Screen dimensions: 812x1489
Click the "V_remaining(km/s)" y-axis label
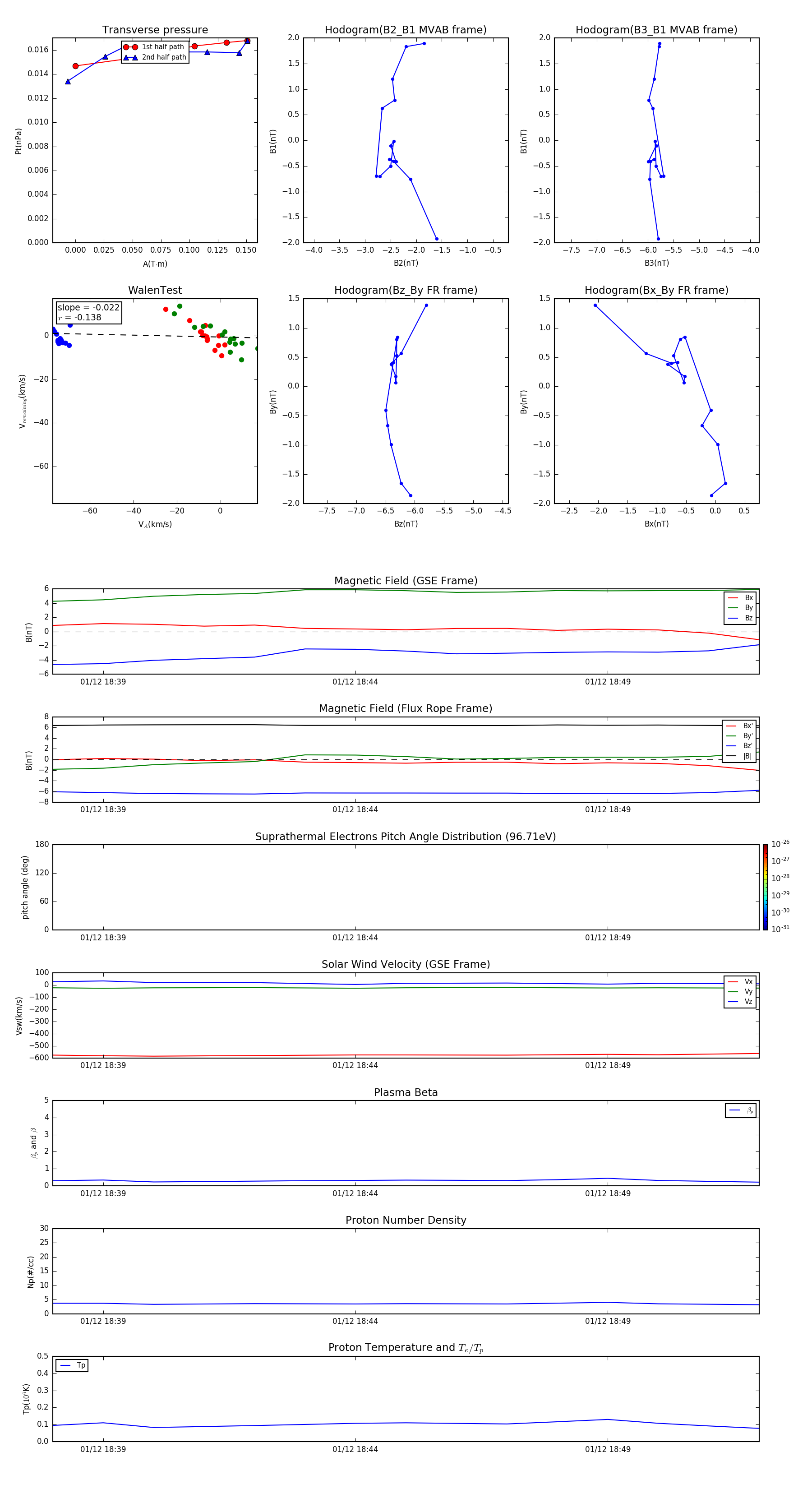pos(22,401)
